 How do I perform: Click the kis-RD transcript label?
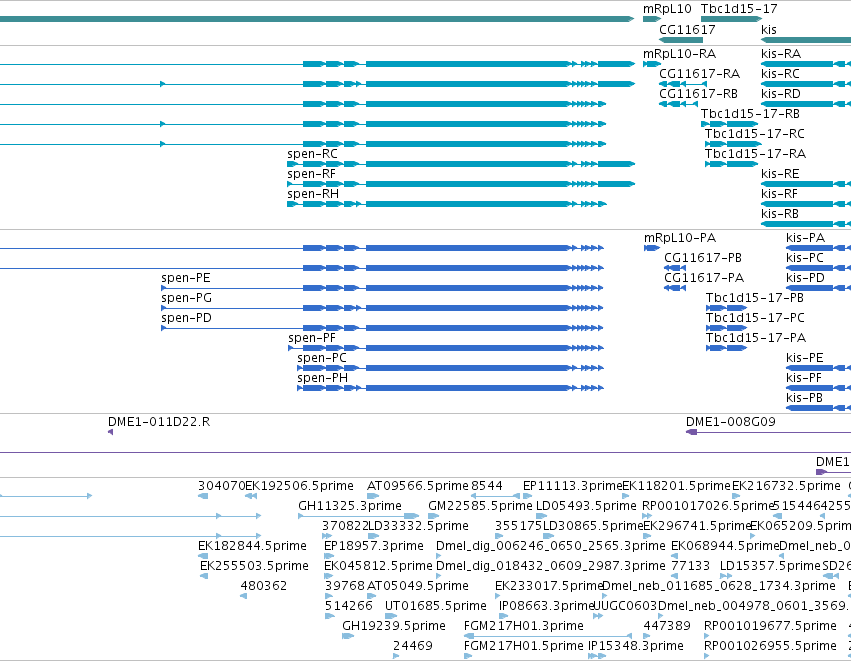pos(780,94)
